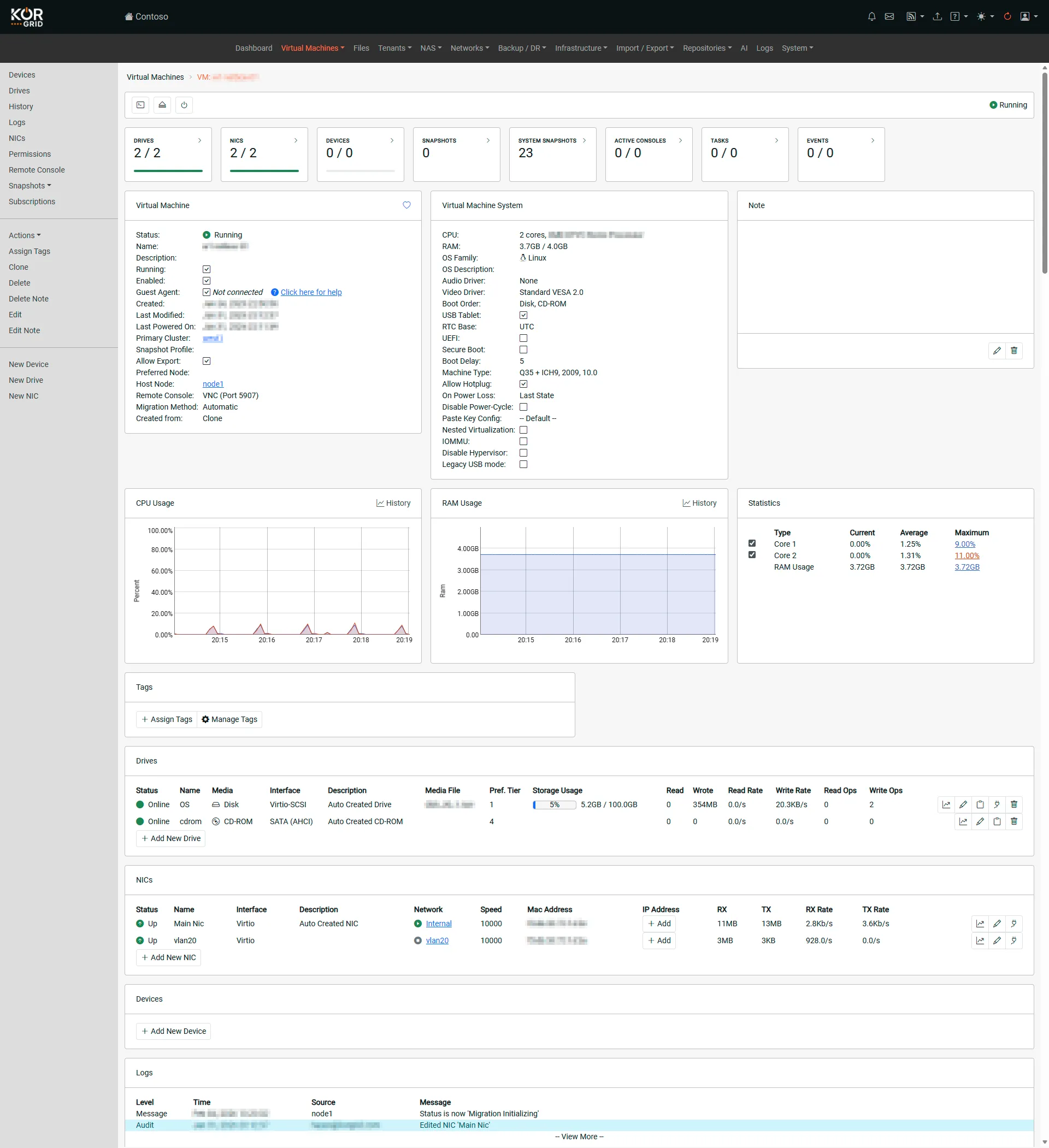Click the RSS feed icon in header
Image resolution: width=1049 pixels, height=1148 pixels.
[x=911, y=16]
